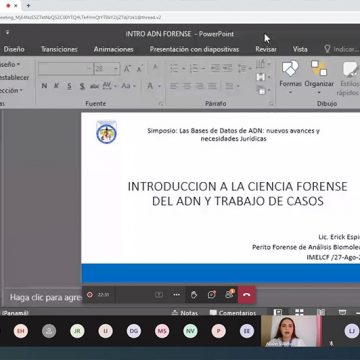Open the align text vertical option
Image resolution: width=360 pixels, height=360 pixels.
[x=263, y=77]
